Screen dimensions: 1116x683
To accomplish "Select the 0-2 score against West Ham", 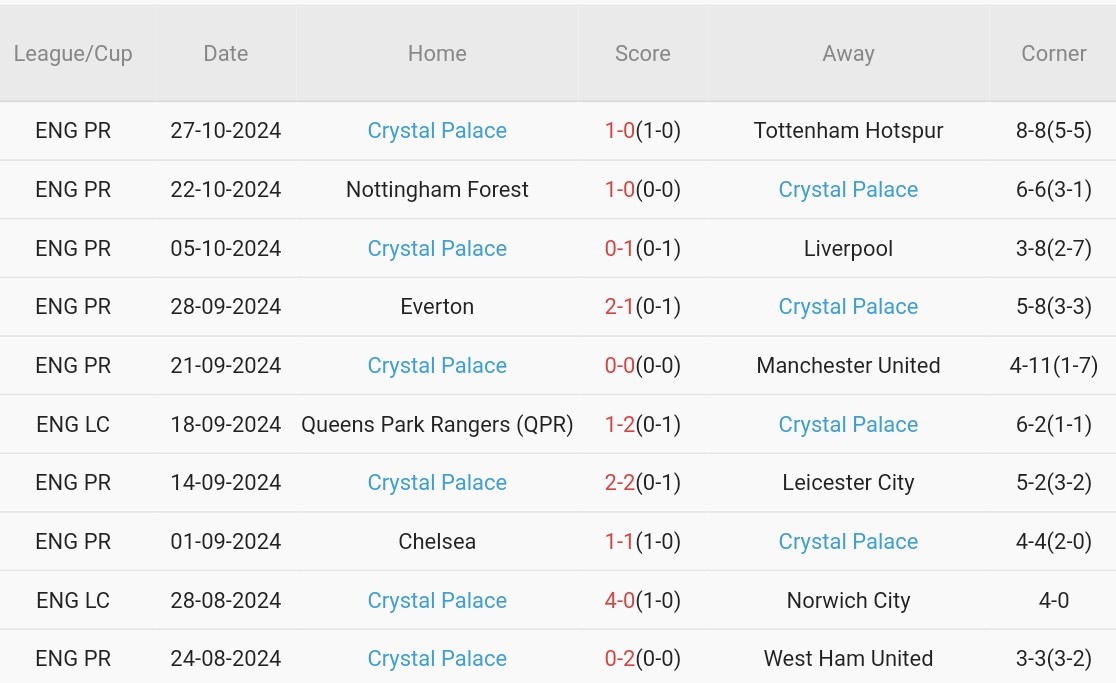I will [620, 659].
